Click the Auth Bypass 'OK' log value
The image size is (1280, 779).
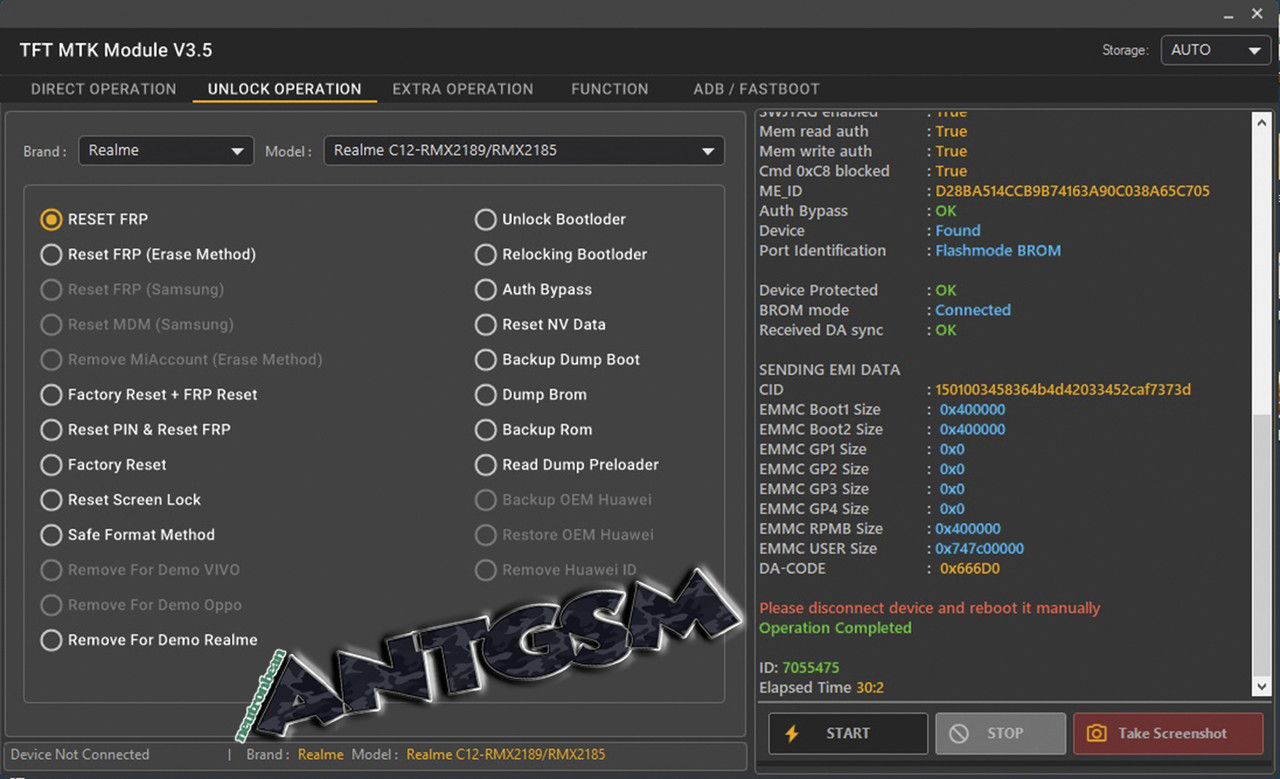coord(946,211)
